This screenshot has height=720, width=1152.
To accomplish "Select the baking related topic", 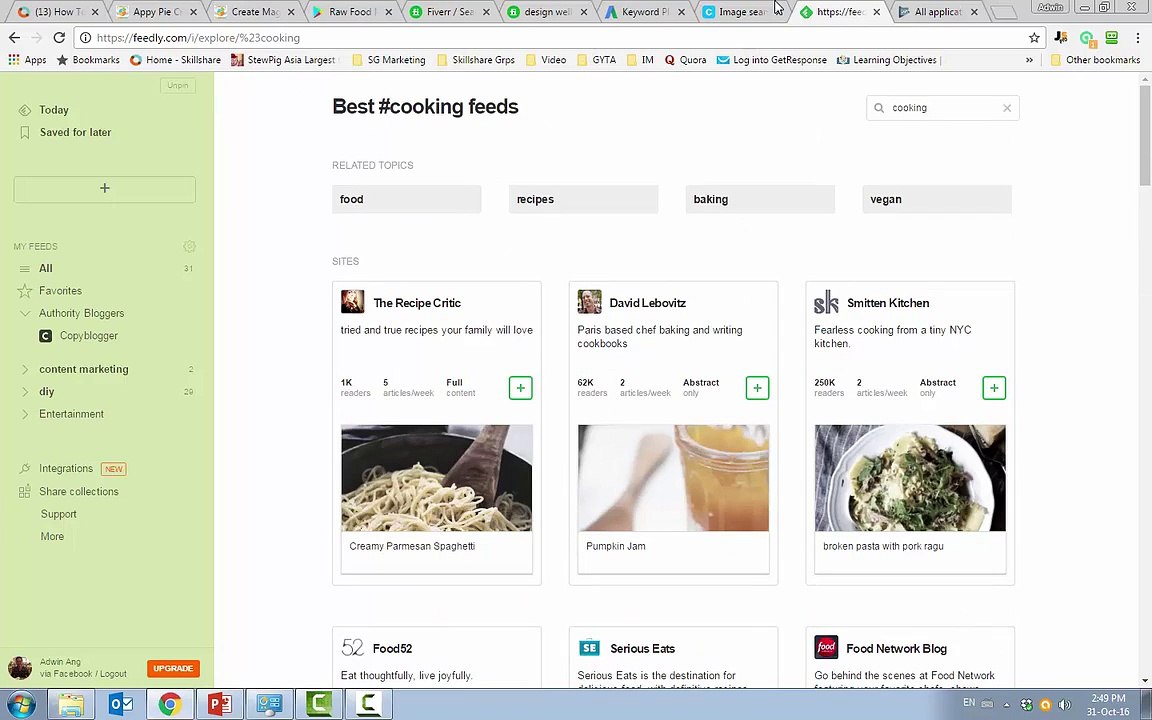I will [x=760, y=199].
